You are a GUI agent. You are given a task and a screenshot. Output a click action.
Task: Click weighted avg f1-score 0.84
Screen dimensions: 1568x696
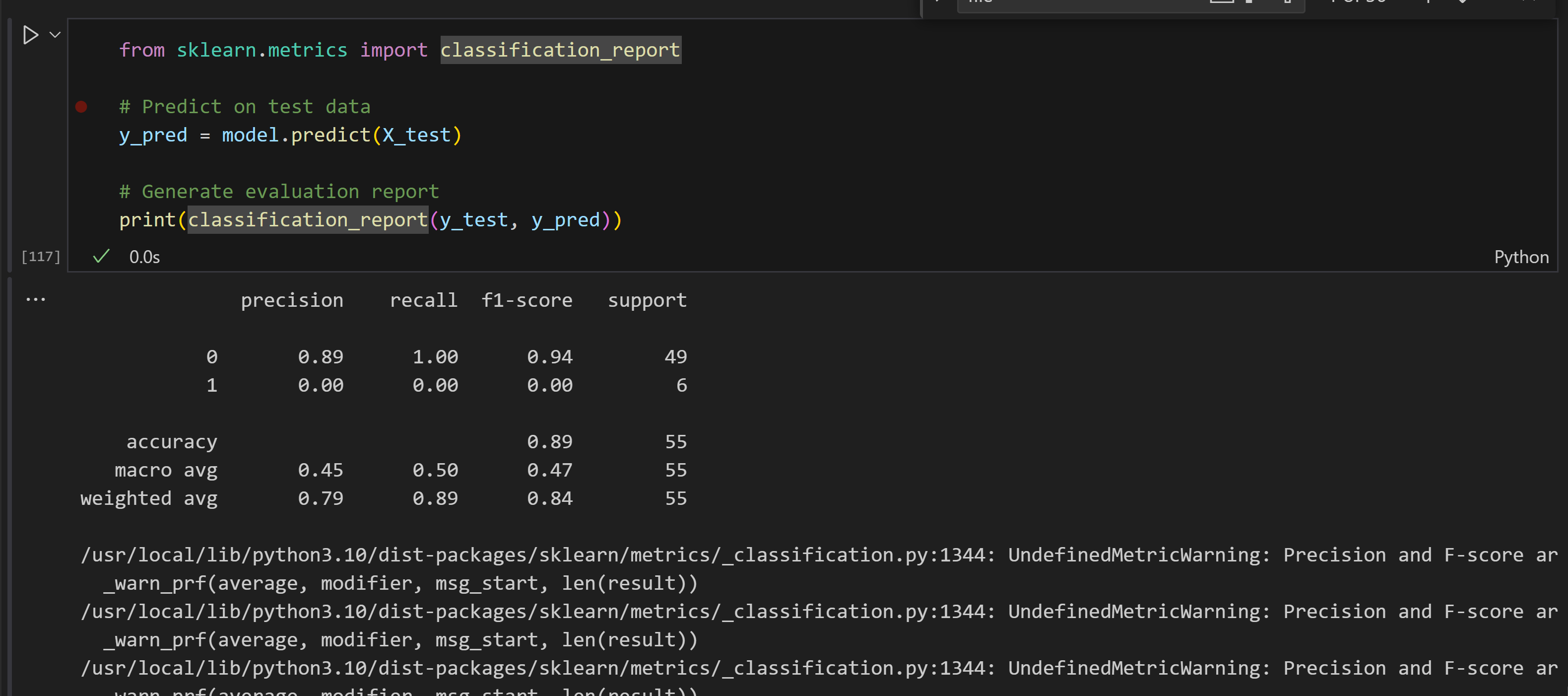tap(550, 499)
